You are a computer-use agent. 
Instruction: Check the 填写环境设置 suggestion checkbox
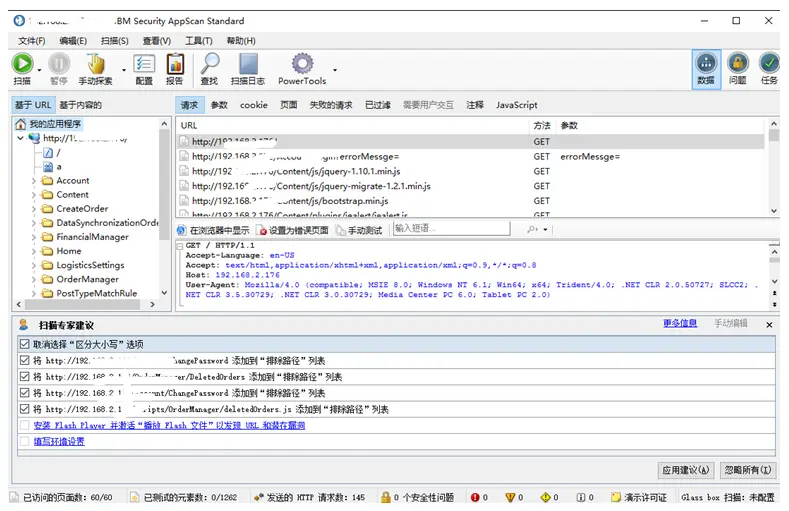pyautogui.click(x=24, y=442)
